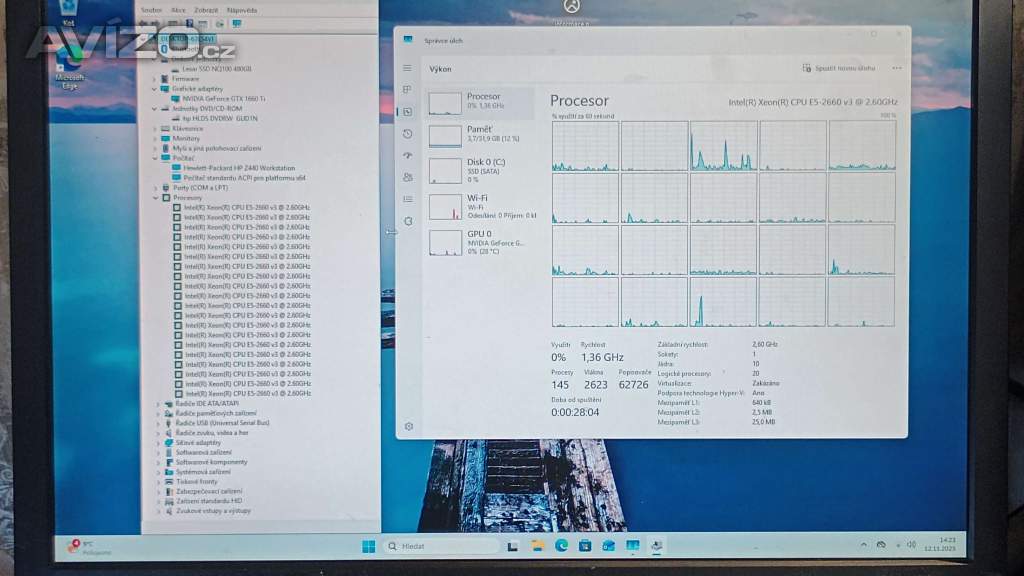Screen dimensions: 1024x576
Task: Open Services page in Task Manager sidebar
Action: click(x=407, y=221)
